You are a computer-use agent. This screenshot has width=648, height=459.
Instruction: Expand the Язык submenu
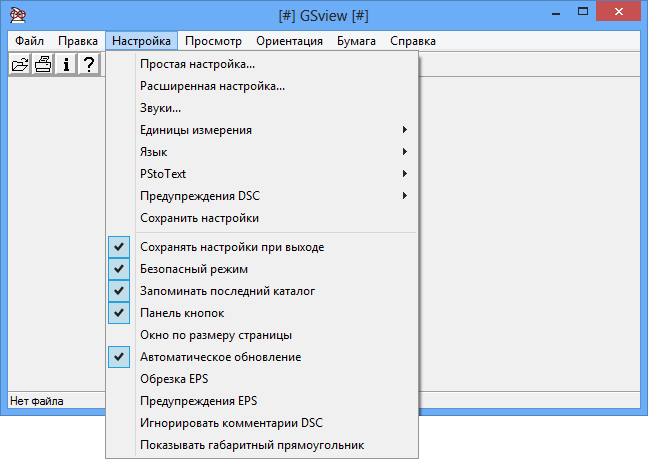154,152
